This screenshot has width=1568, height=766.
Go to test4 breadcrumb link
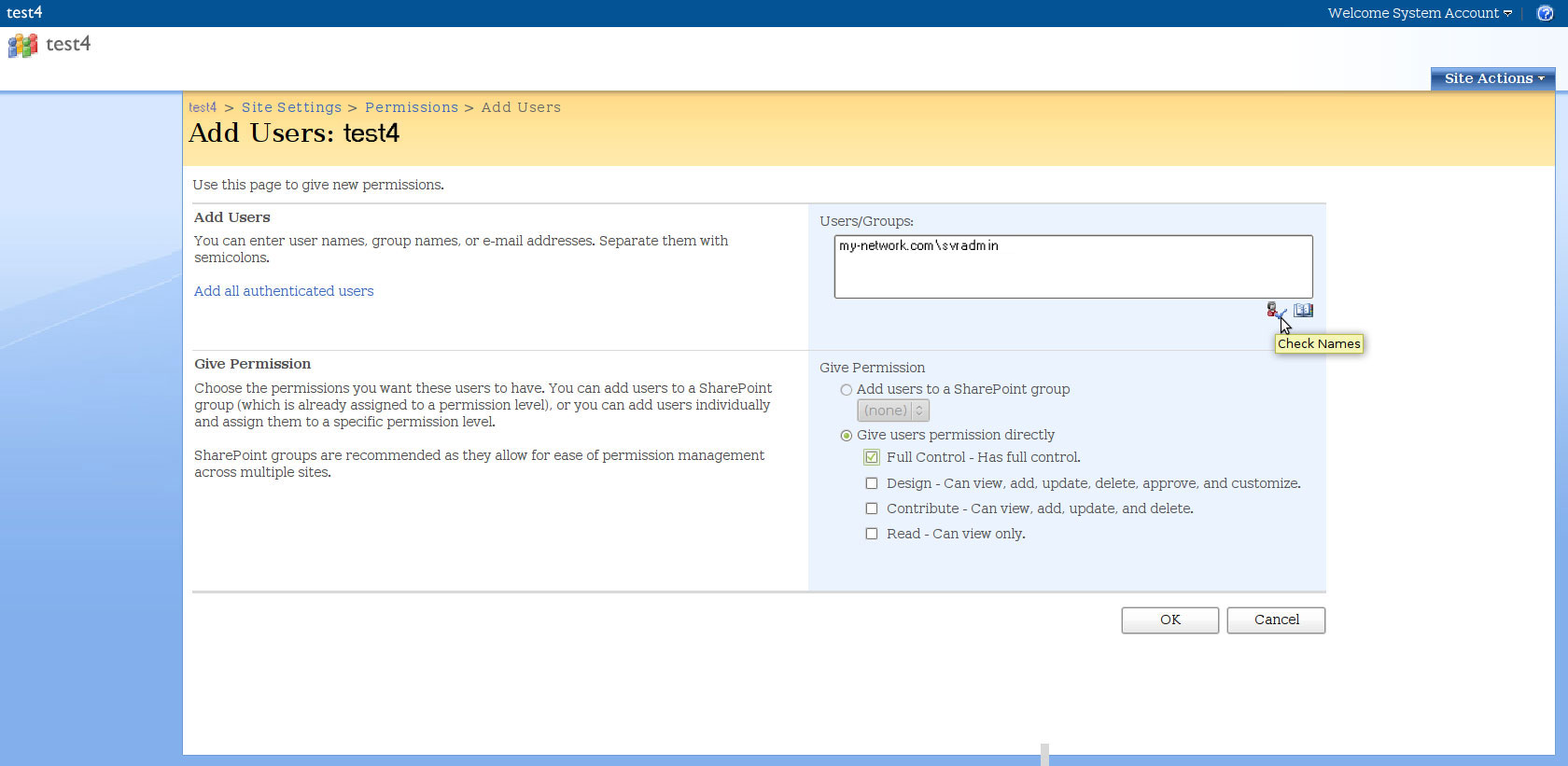pyautogui.click(x=203, y=107)
